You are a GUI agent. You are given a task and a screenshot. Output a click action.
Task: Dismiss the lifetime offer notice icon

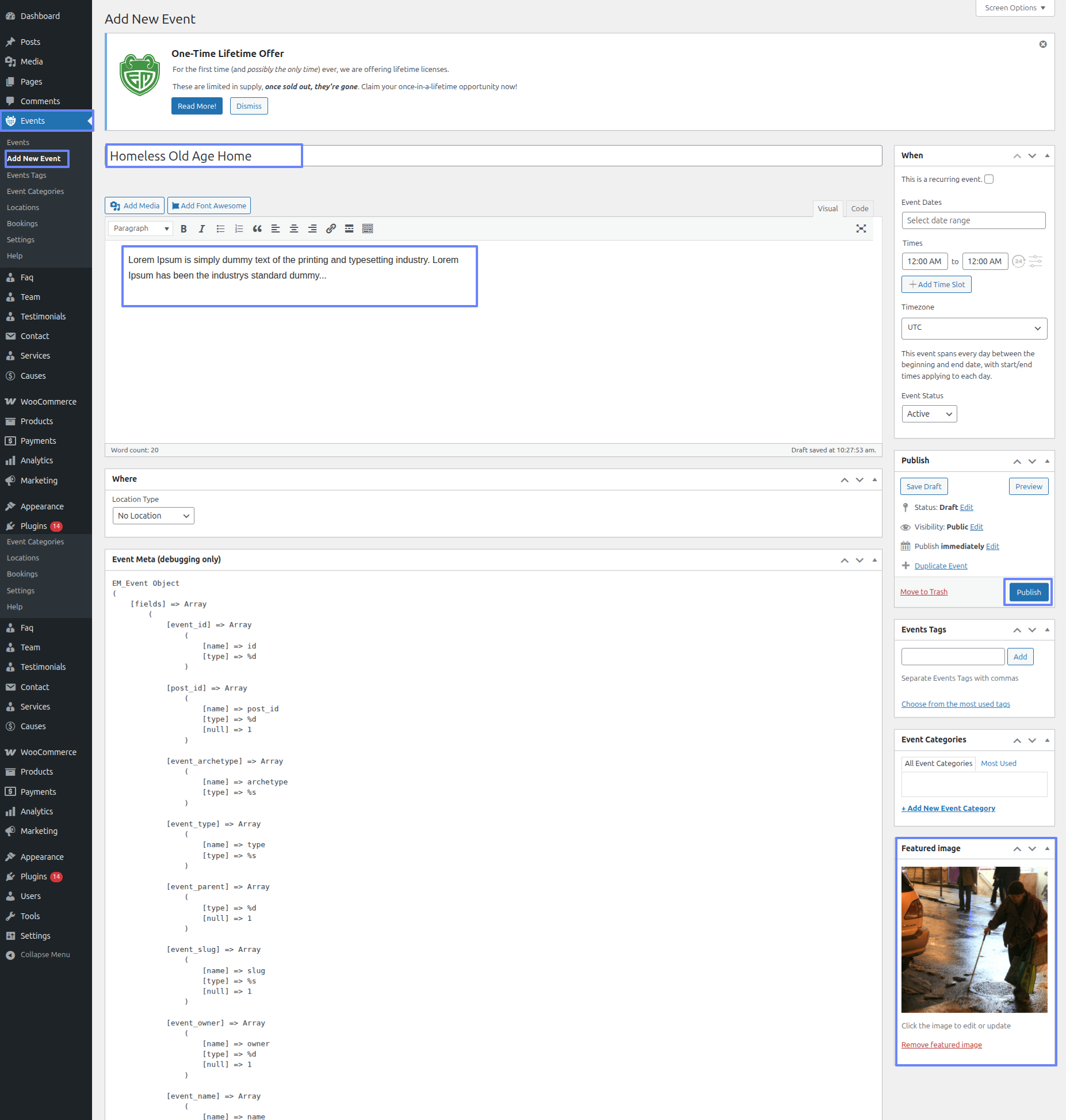coord(1042,44)
